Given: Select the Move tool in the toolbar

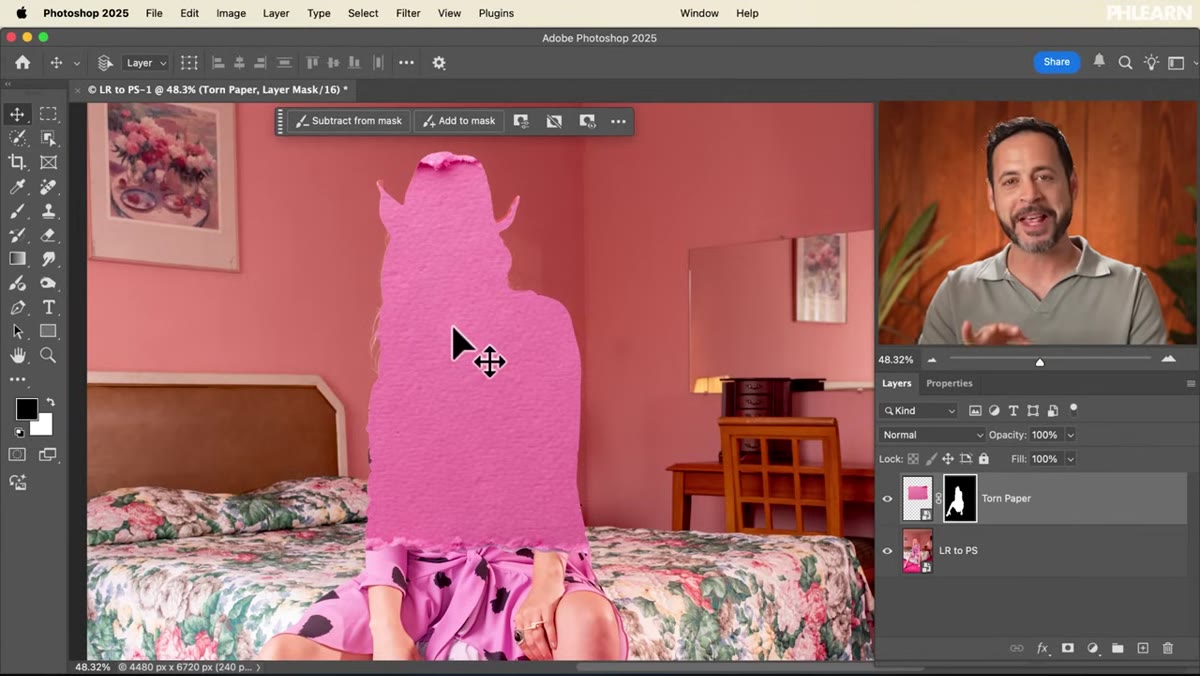Looking at the screenshot, I should coord(17,114).
